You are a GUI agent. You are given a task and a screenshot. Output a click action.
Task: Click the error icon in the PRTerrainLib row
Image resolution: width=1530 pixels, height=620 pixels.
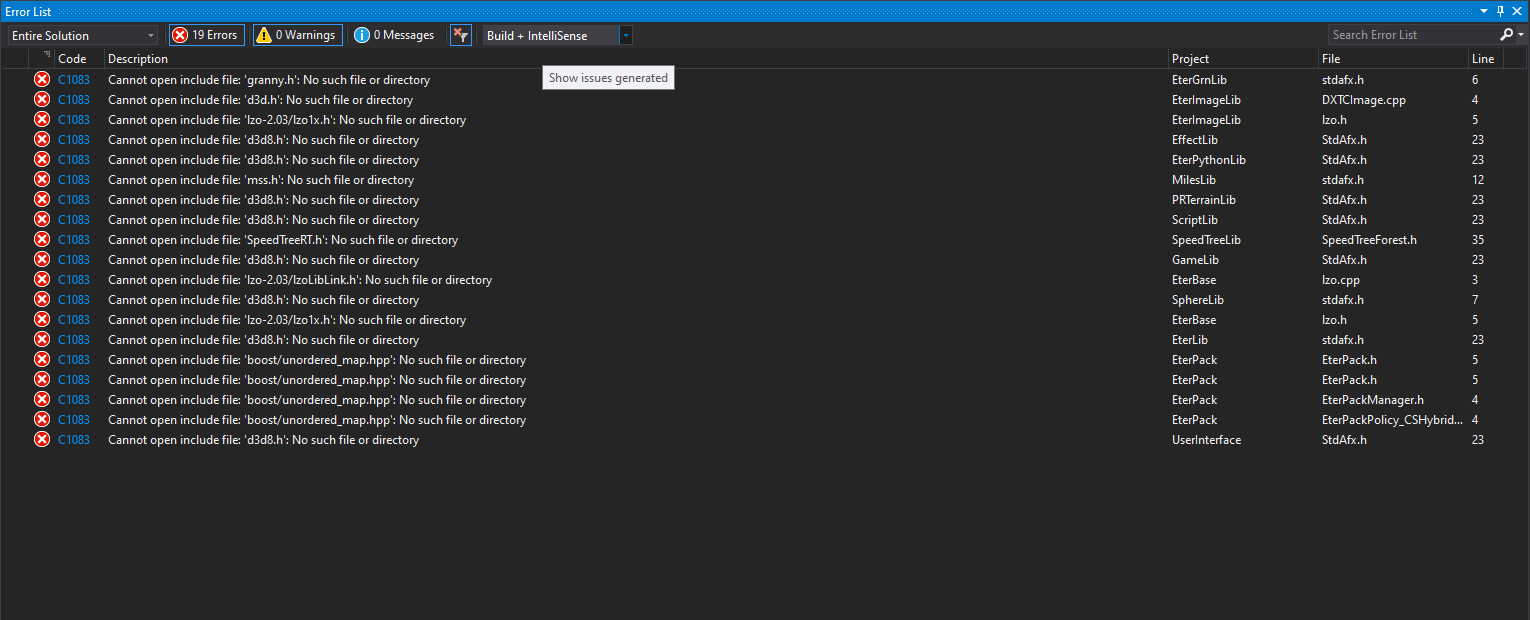42,199
